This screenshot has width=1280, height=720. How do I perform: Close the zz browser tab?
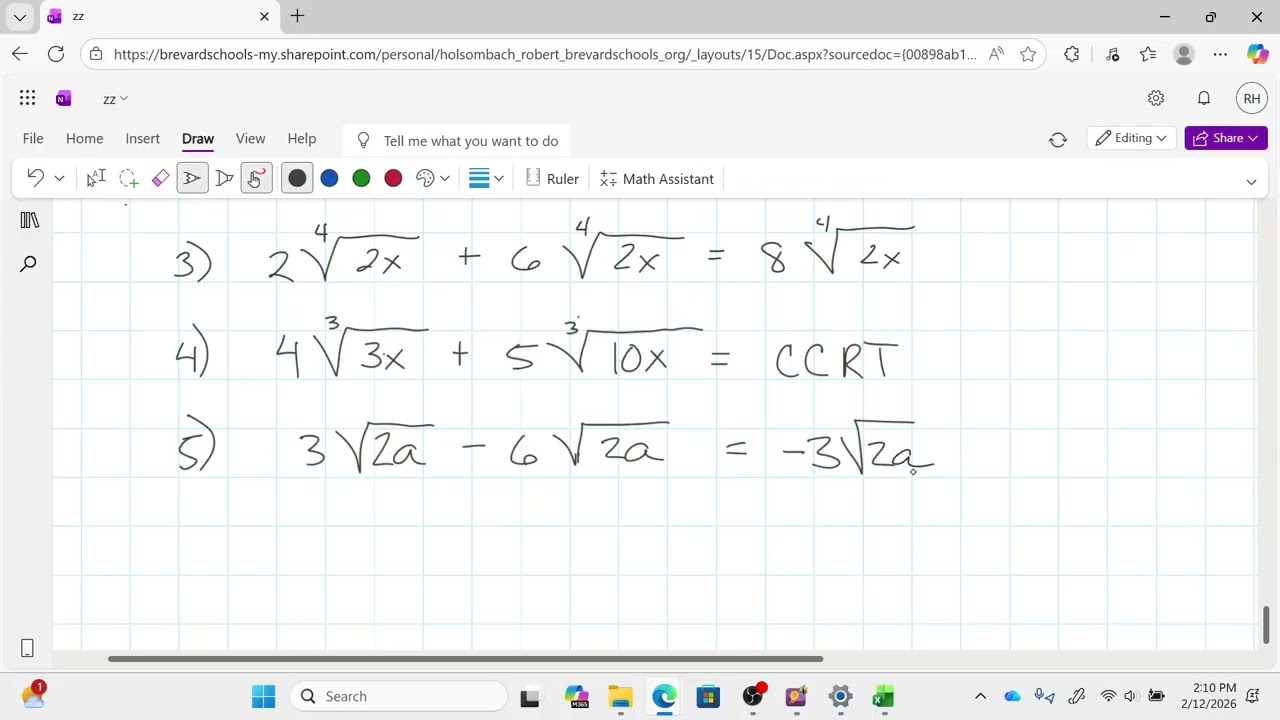pos(264,16)
